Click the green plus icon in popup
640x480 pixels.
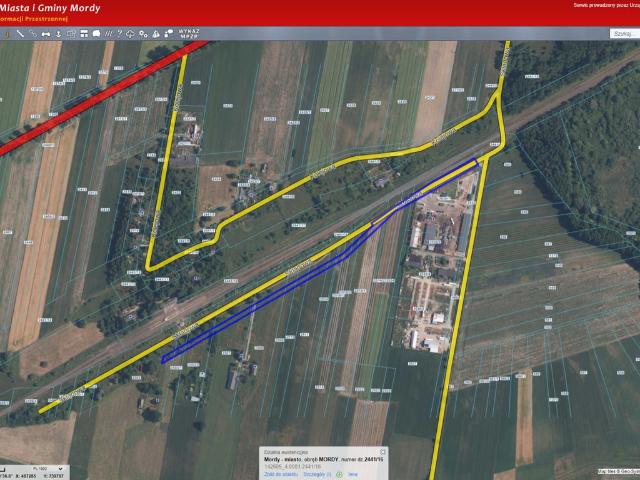click(339, 474)
